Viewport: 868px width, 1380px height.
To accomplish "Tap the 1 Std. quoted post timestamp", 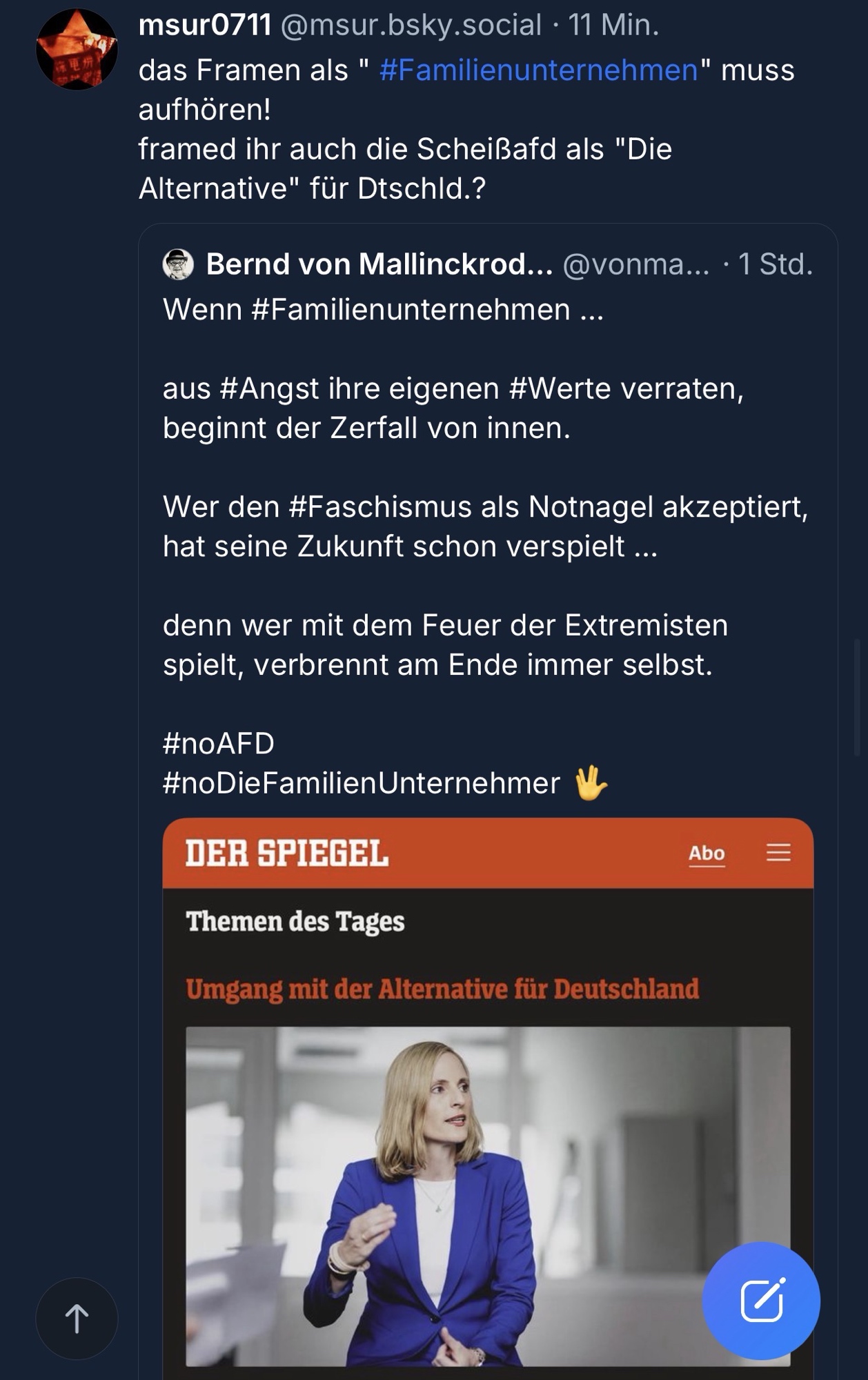I will (775, 264).
